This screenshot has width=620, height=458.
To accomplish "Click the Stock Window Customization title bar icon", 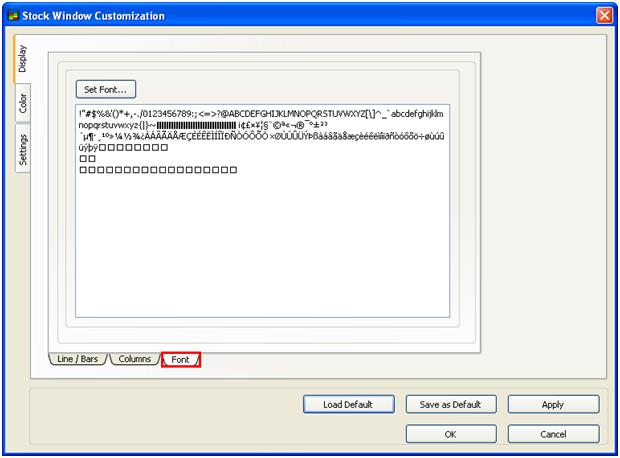I will coord(12,15).
